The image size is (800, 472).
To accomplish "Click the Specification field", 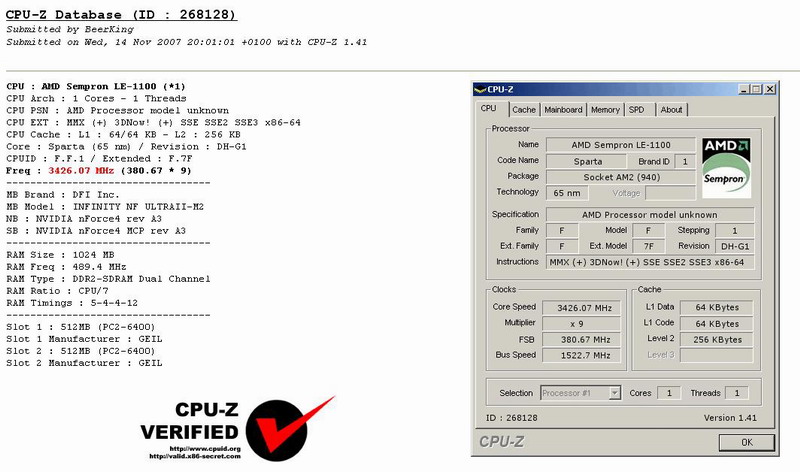I will pyautogui.click(x=649, y=215).
